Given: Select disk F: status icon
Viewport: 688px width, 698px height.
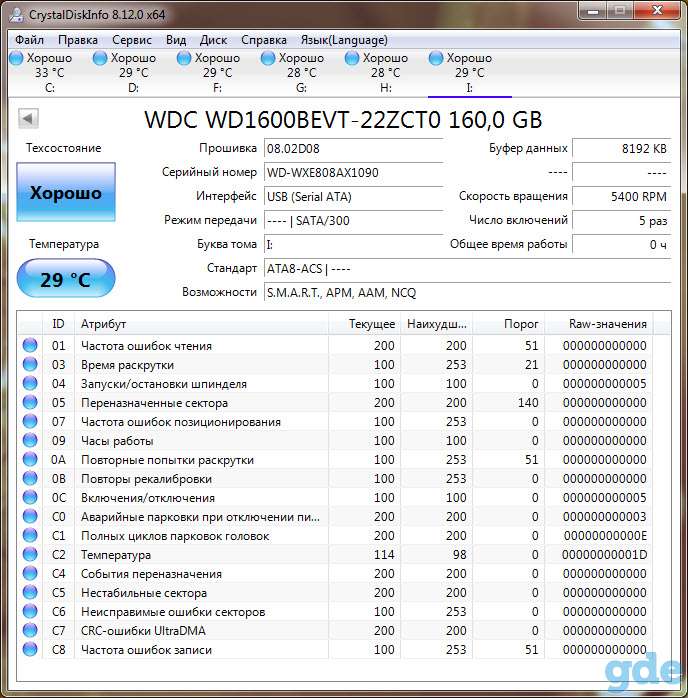Looking at the screenshot, I should 184,58.
